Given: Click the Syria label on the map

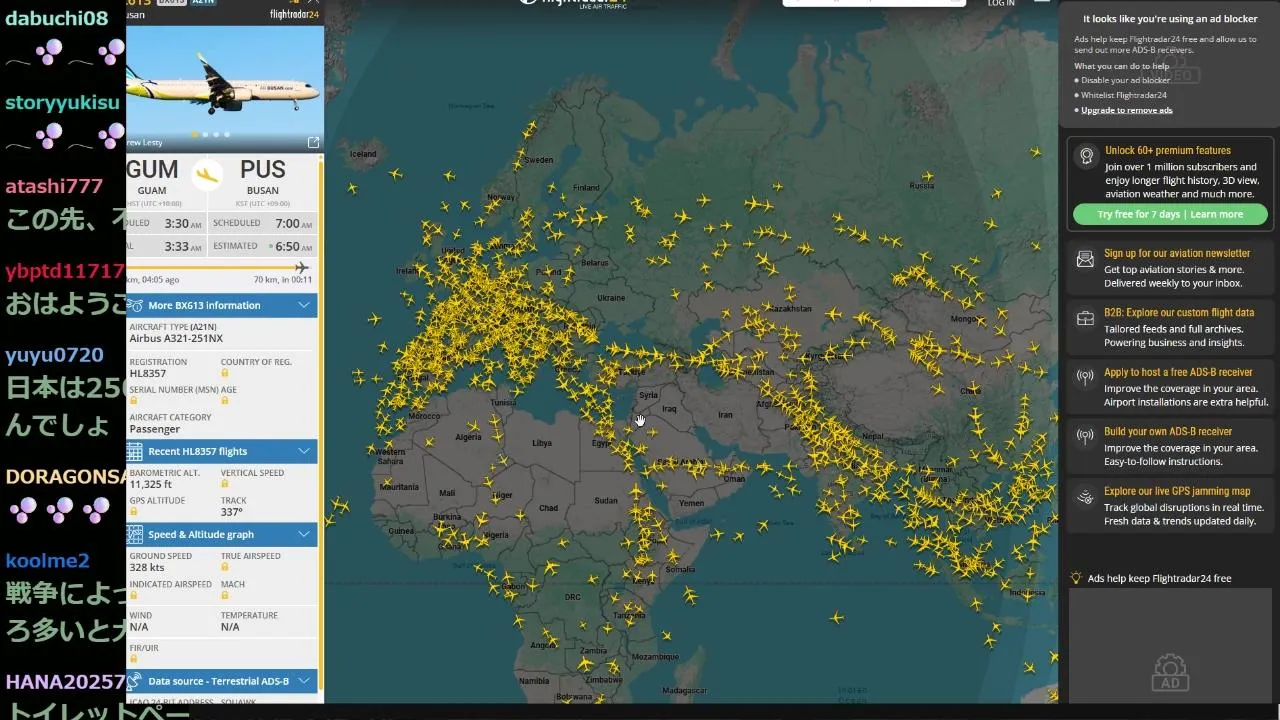Looking at the screenshot, I should (649, 395).
